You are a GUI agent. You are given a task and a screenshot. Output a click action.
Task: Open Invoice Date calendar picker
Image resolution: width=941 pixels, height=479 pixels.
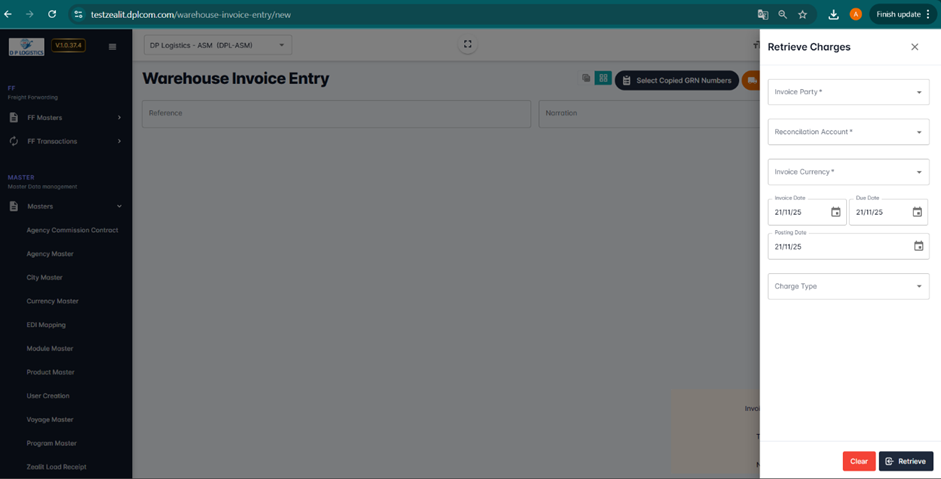pyautogui.click(x=836, y=212)
